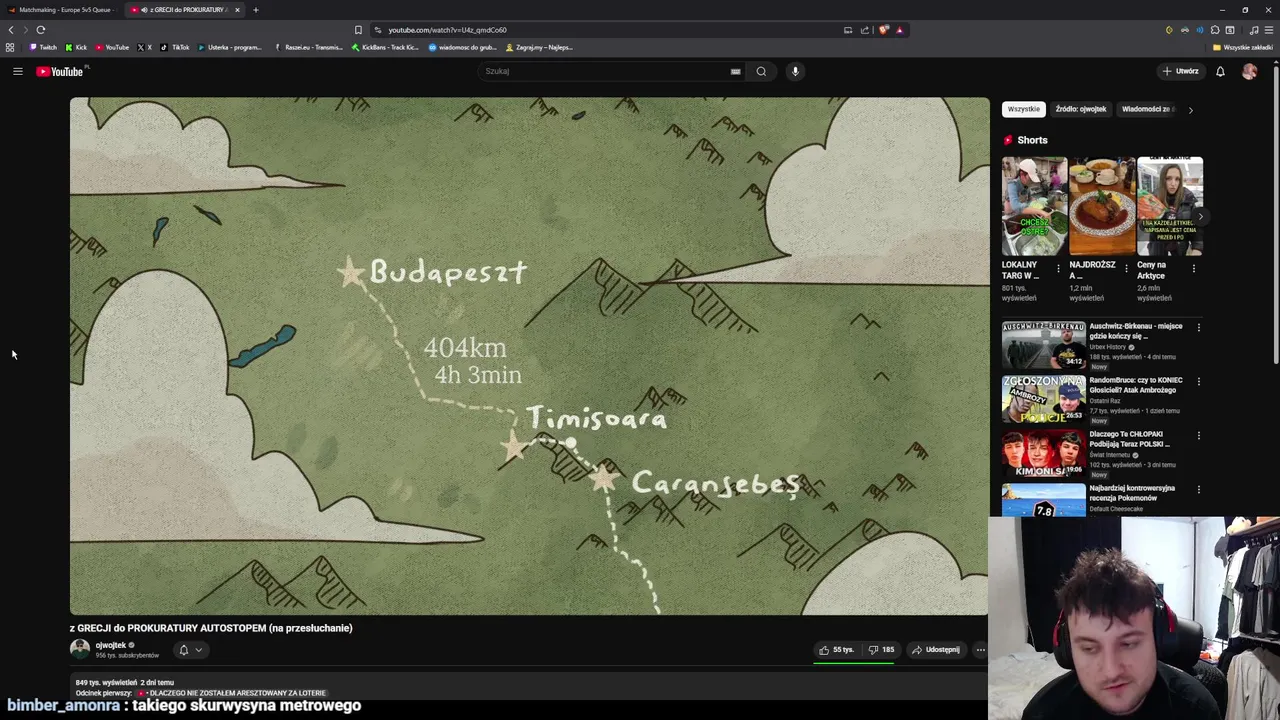Open the Utwórz create menu
1280x720 pixels.
tap(1180, 71)
